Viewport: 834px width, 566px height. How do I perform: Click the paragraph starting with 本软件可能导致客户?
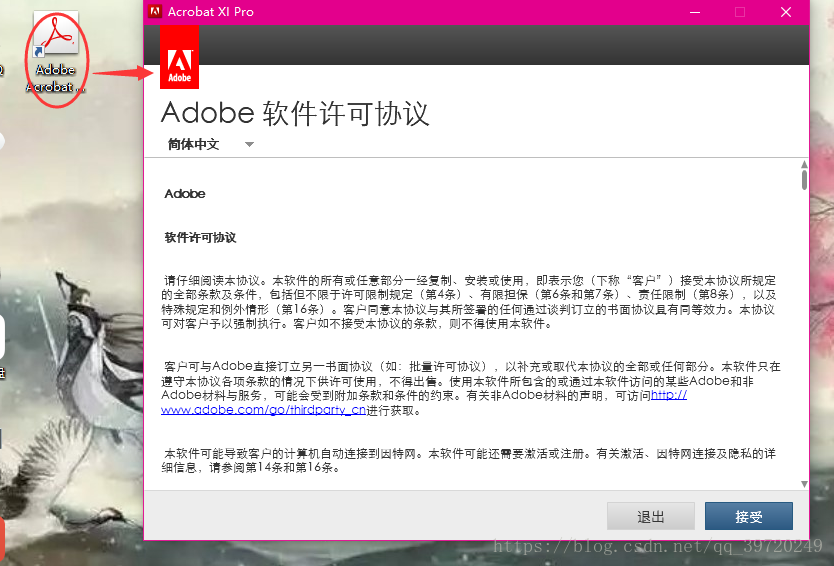click(469, 461)
